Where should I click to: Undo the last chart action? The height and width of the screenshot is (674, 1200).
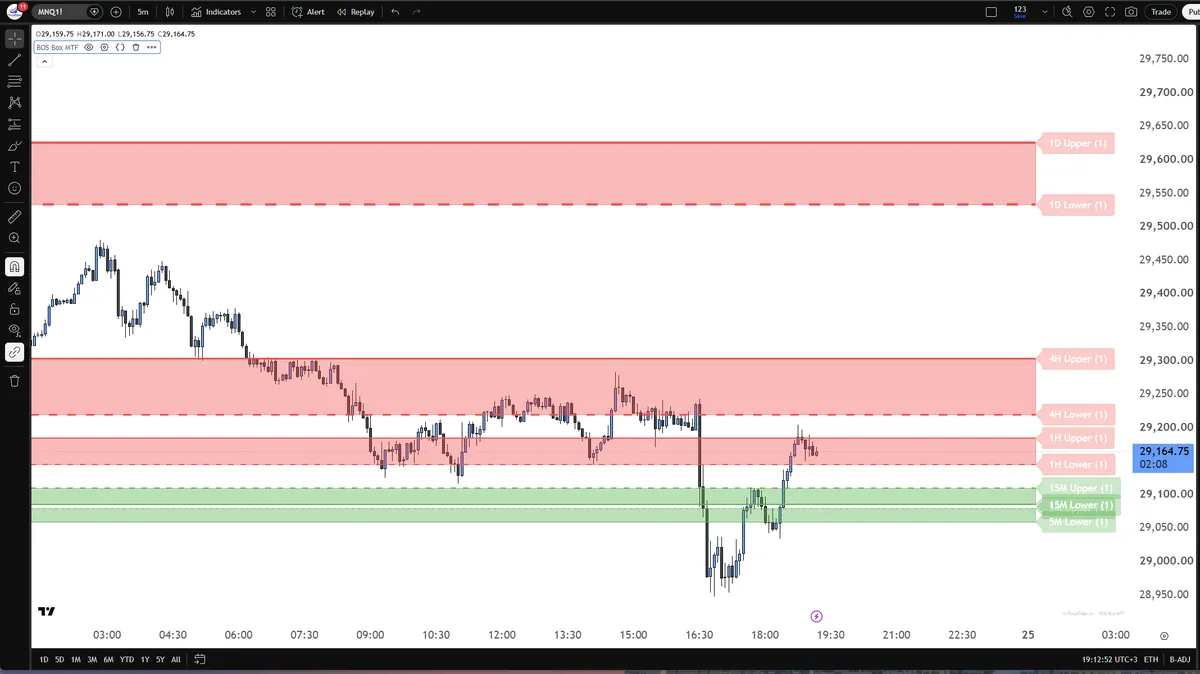[x=395, y=12]
